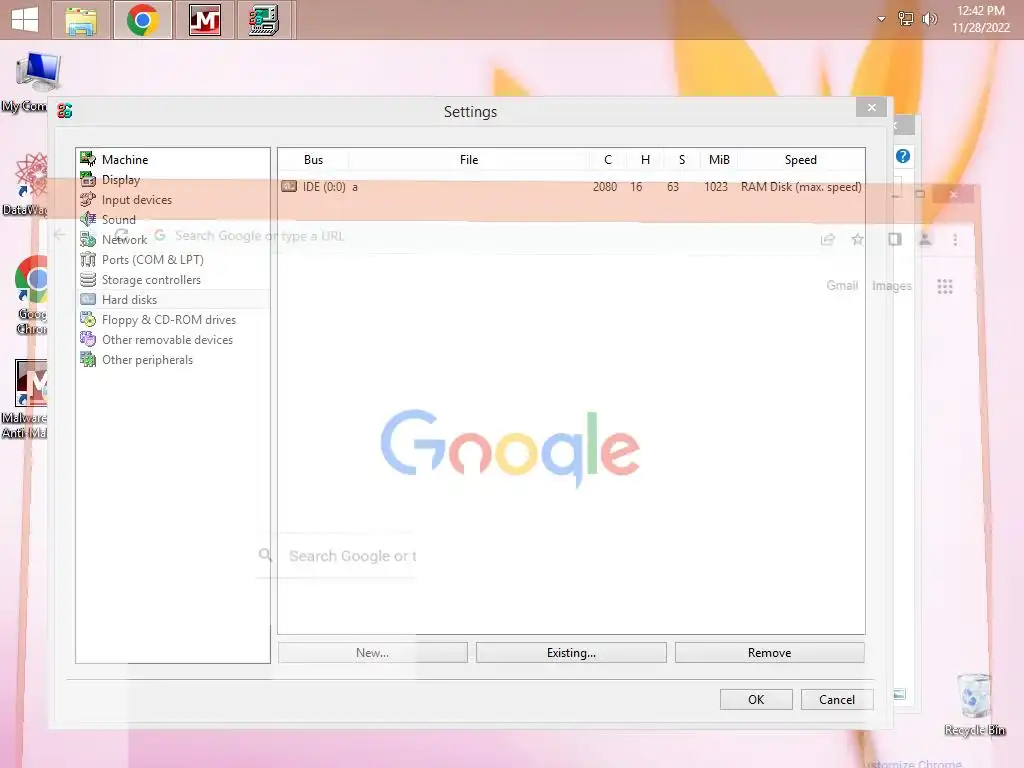Click the Other removable devices icon

click(x=88, y=340)
